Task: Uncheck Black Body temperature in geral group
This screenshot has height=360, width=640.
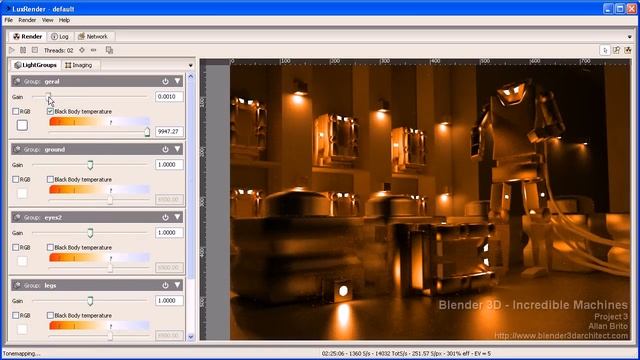Action: tap(50, 111)
